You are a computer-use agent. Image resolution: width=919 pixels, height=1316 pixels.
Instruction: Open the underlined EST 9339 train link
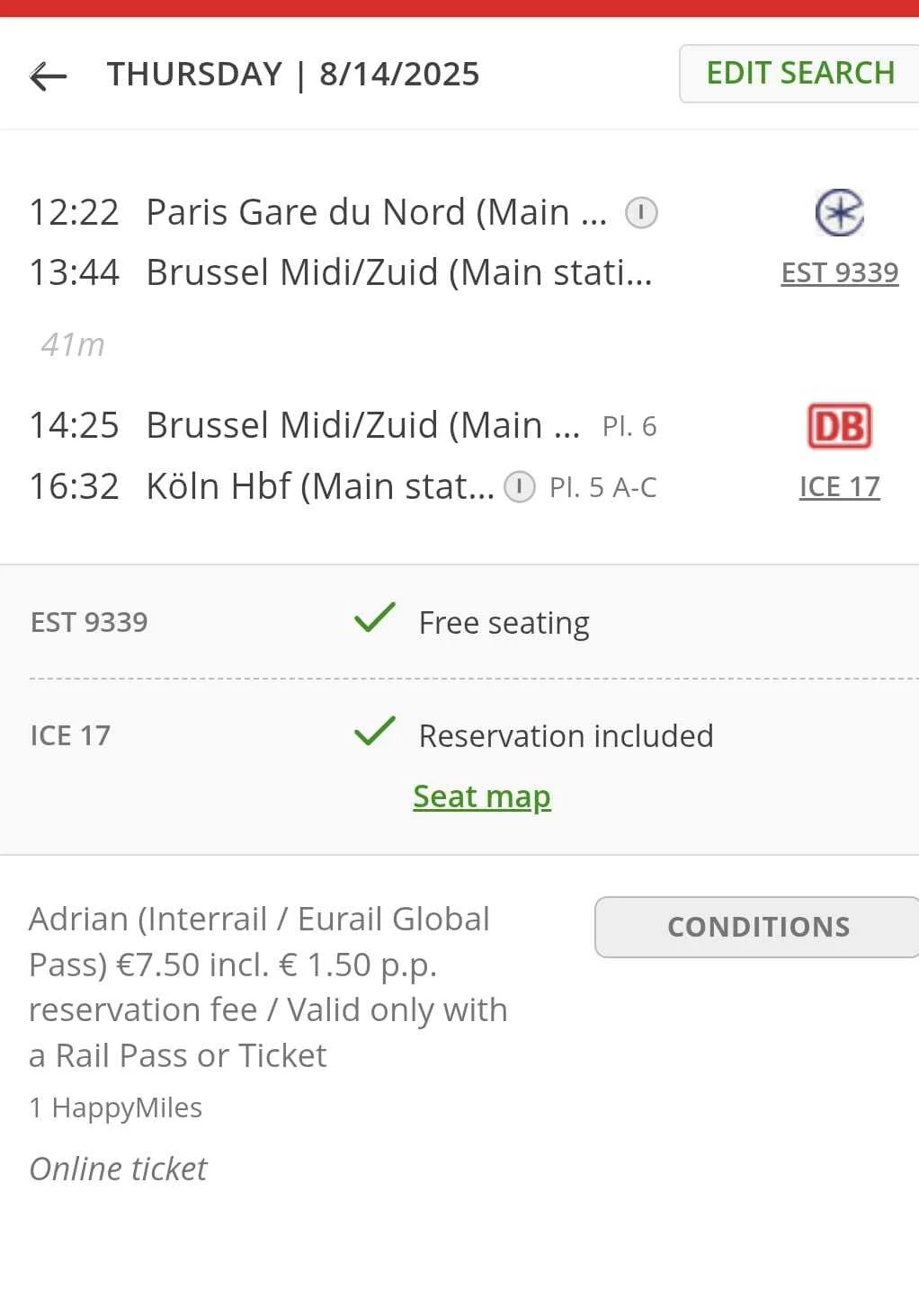click(839, 272)
